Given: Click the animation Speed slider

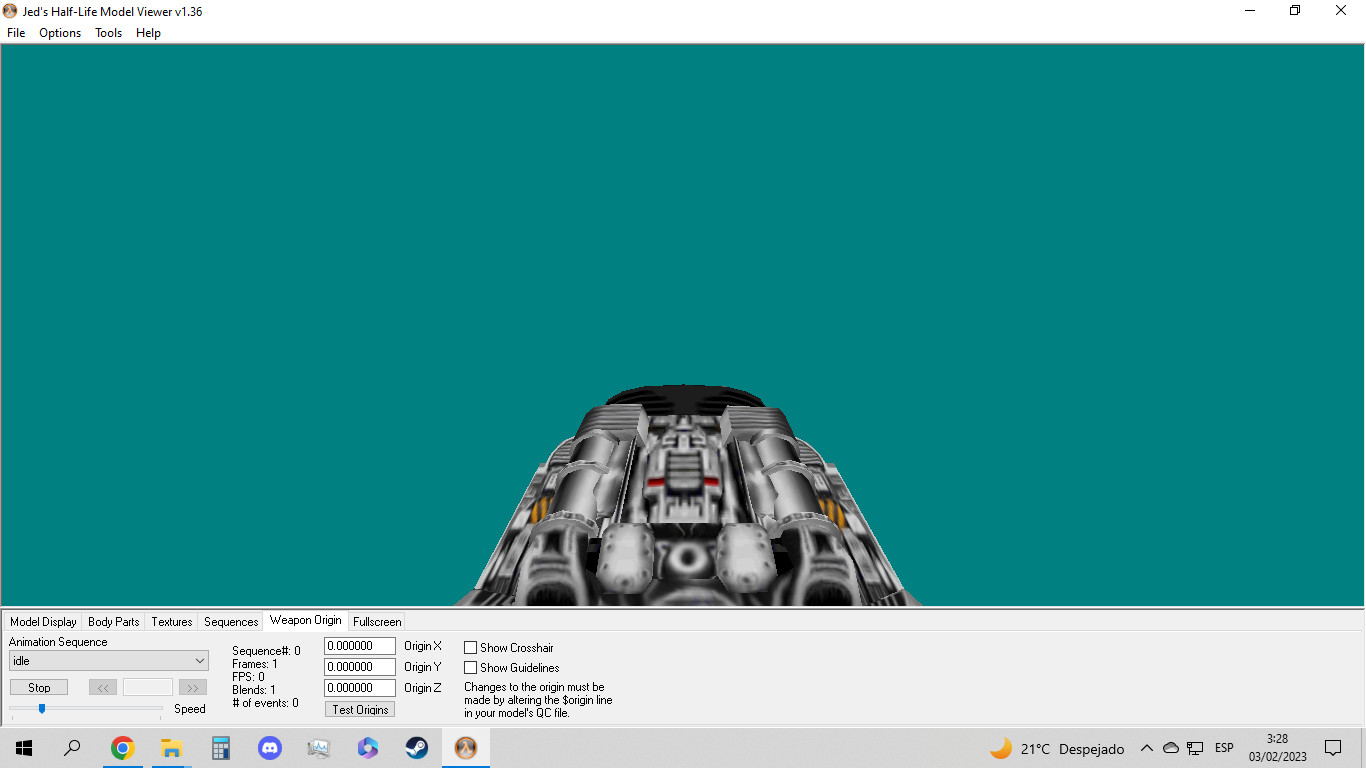Looking at the screenshot, I should 86,709.
